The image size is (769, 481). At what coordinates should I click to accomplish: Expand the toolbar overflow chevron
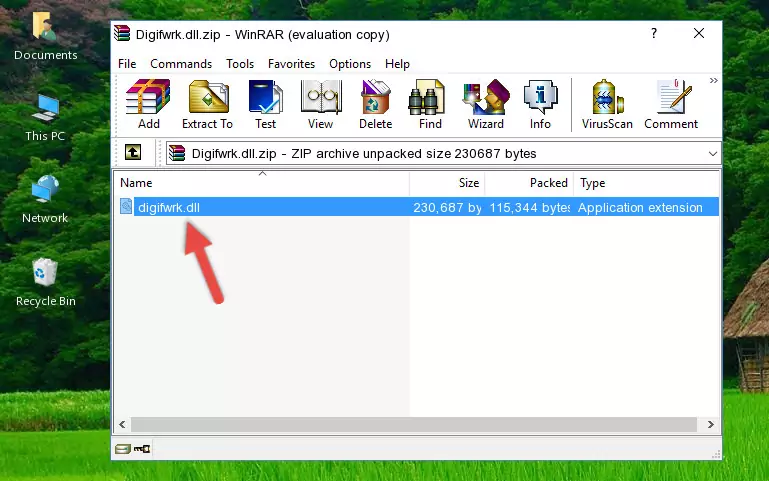click(713, 80)
